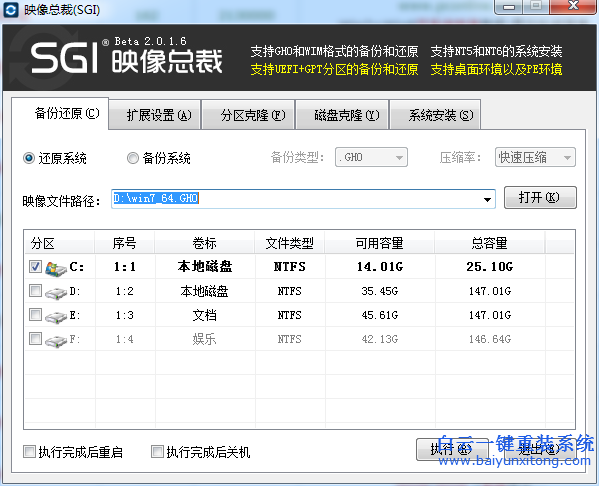Click the 文档 volume label cell
Image resolution: width=599 pixels, height=486 pixels.
pos(205,315)
